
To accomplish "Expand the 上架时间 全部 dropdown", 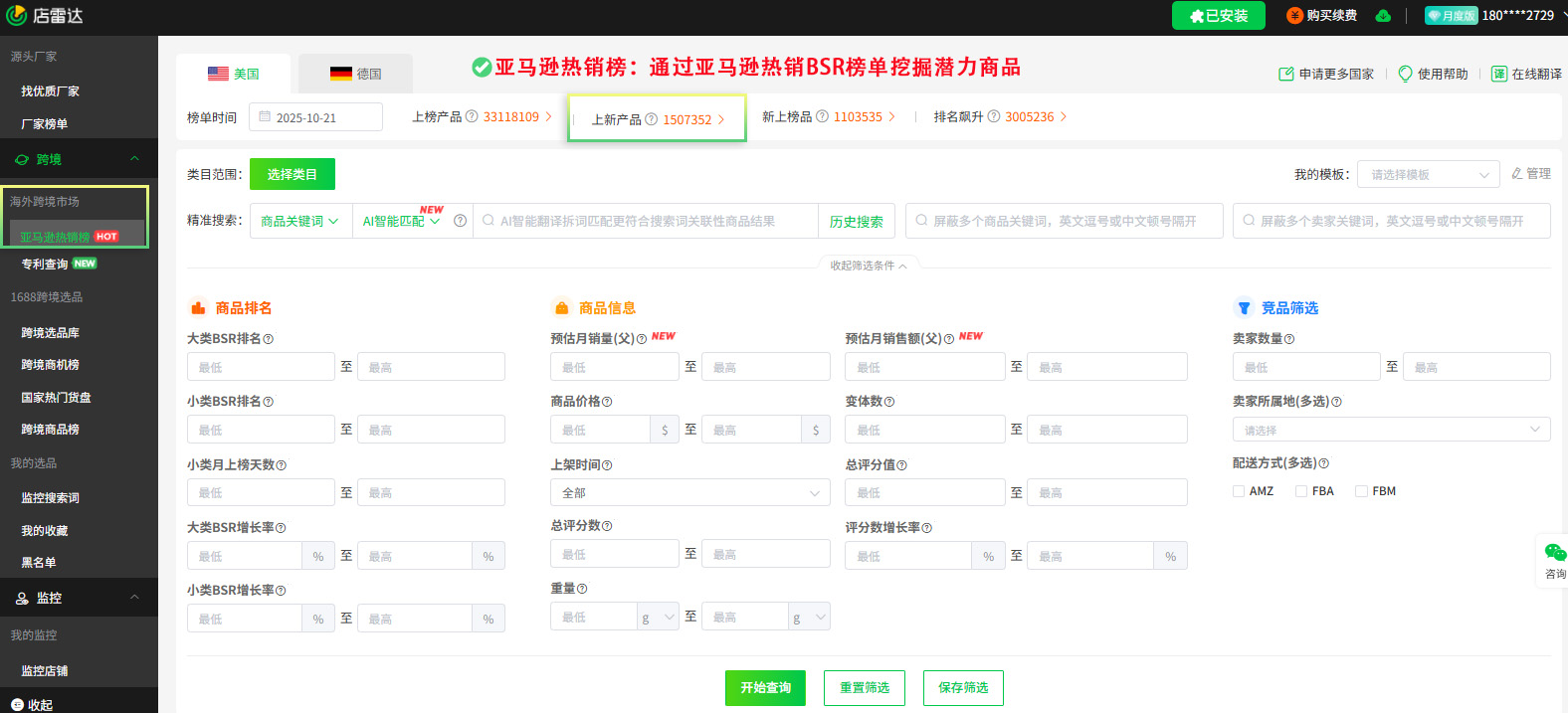I will coord(689,493).
